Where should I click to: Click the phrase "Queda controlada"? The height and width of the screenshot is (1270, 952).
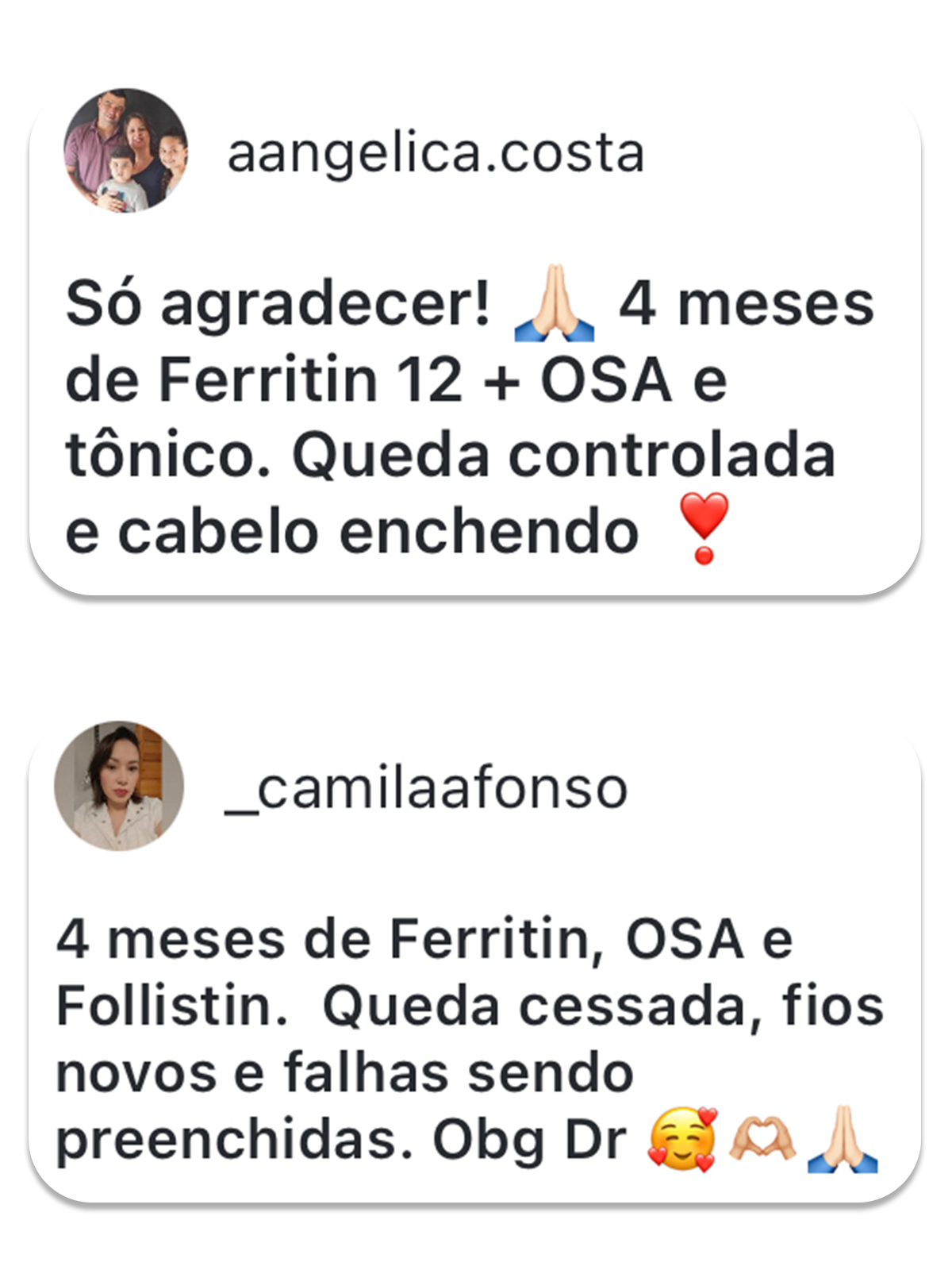coord(563,456)
